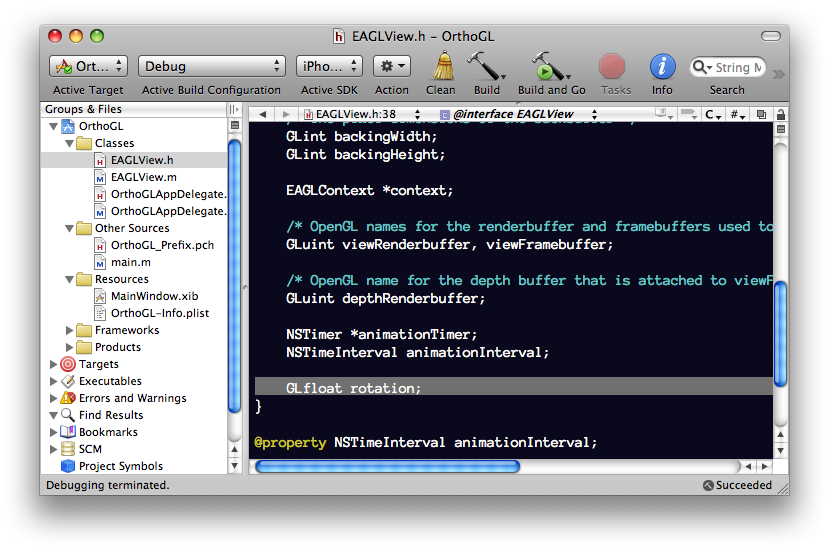
Task: Expand the Frameworks folder
Action: [69, 330]
